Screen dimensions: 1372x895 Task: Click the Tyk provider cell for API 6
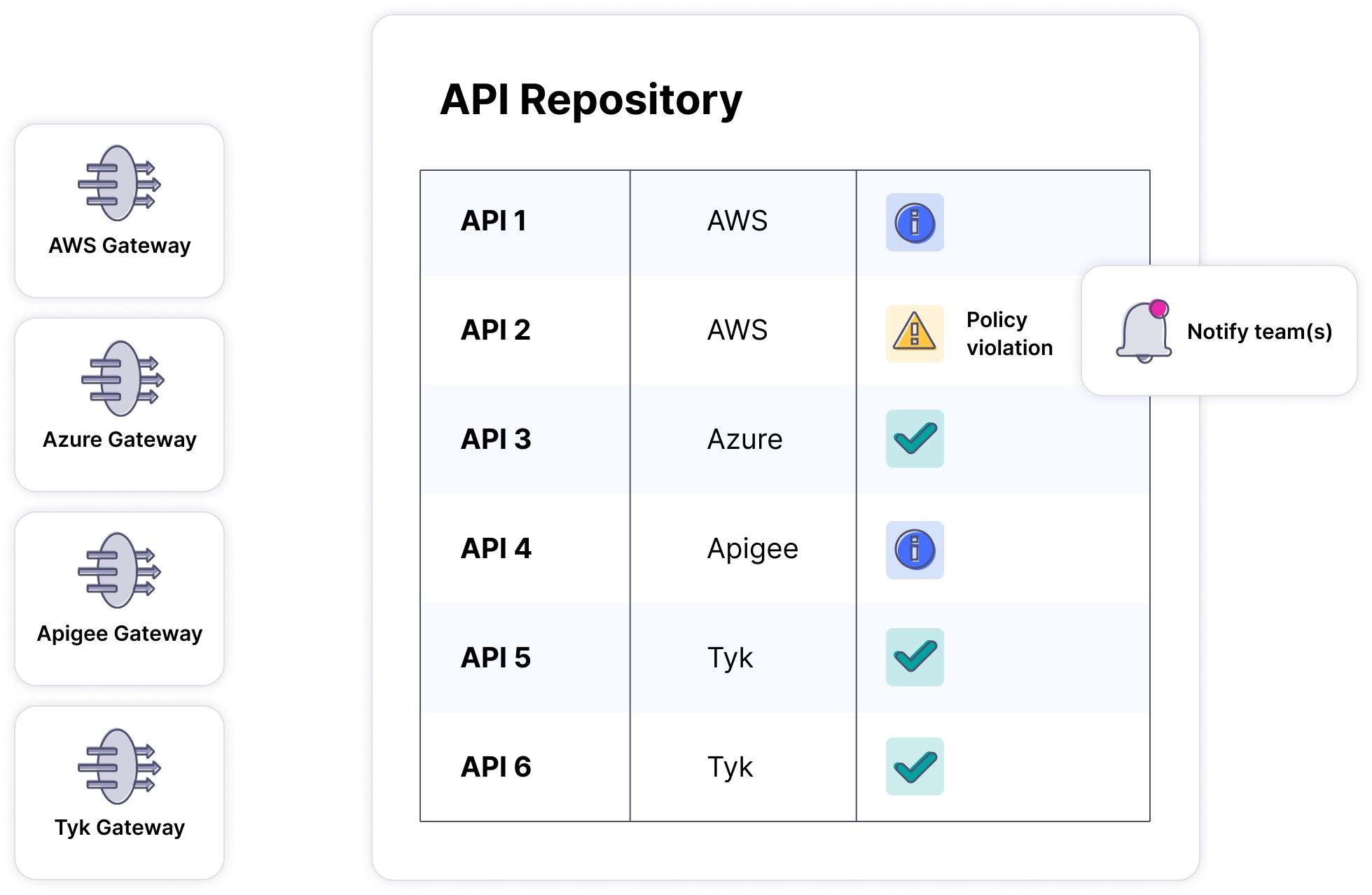pyautogui.click(x=730, y=767)
